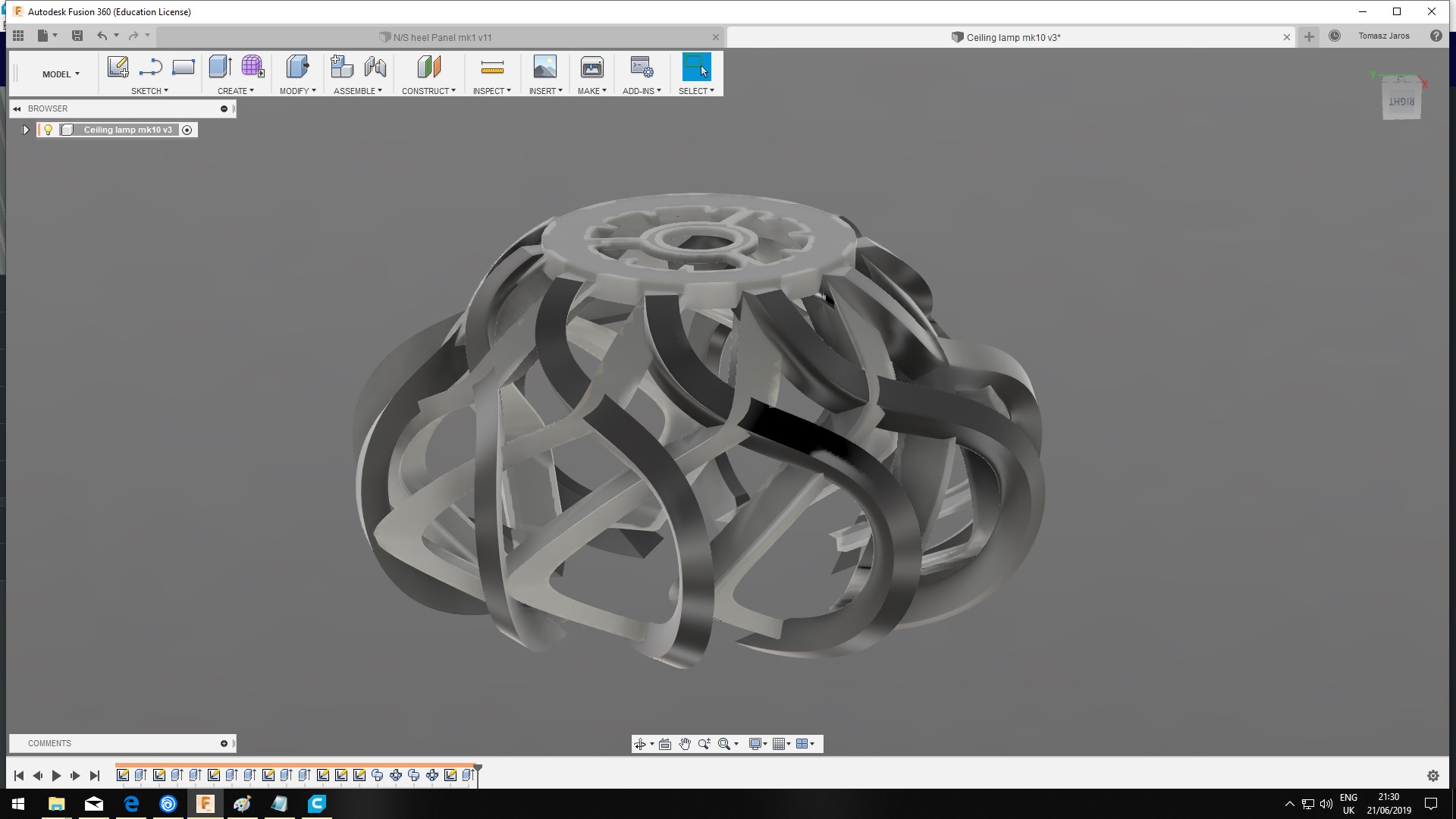Open the File menu button
Screen dimensions: 1456x819
pos(47,36)
